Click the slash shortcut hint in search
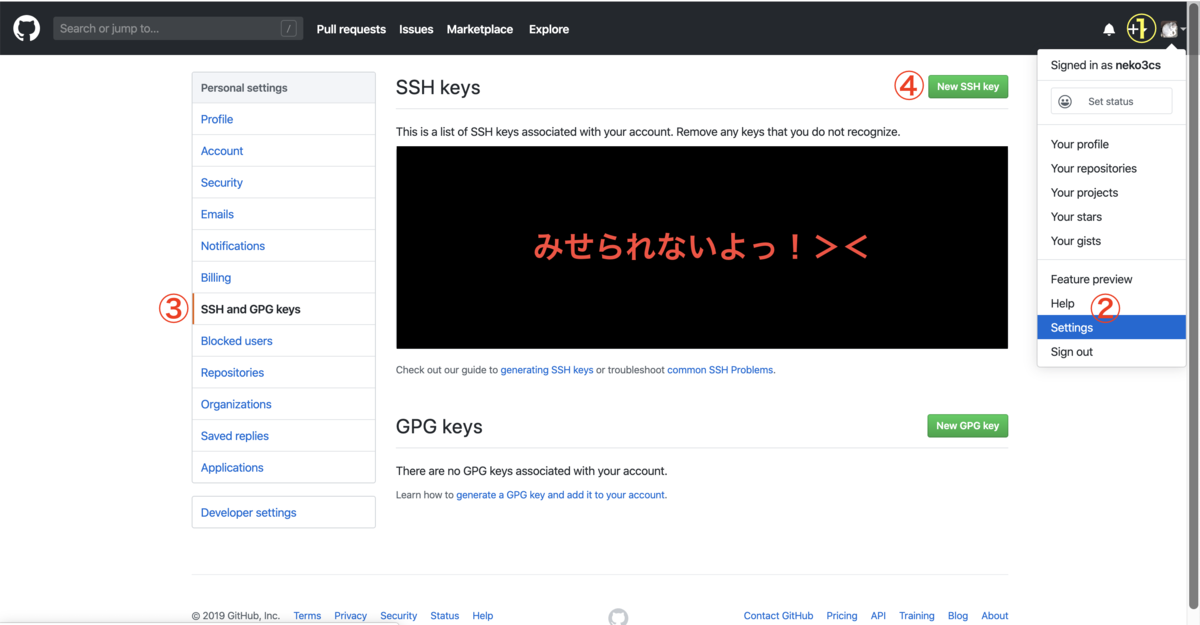 [x=289, y=29]
